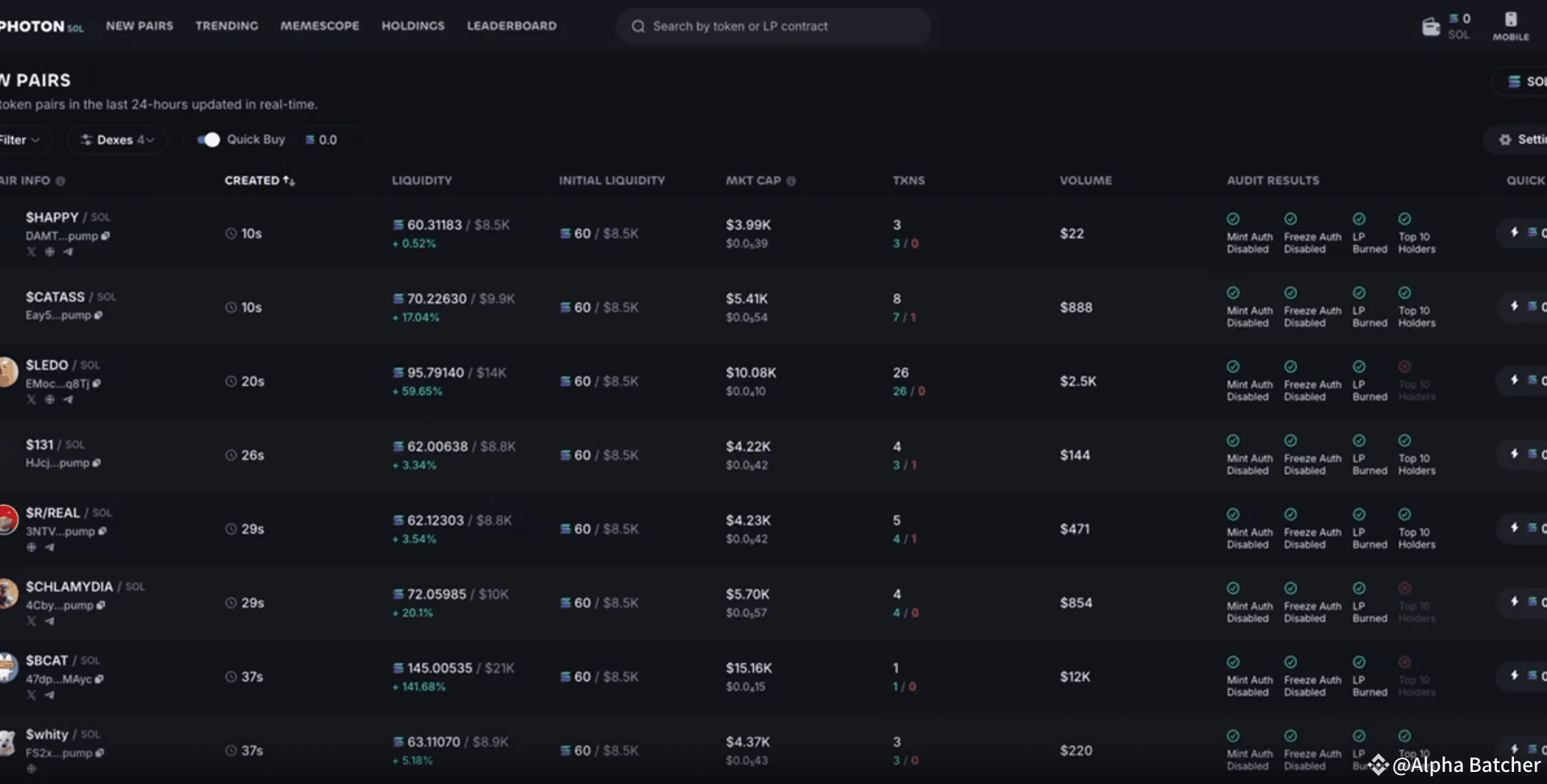This screenshot has width=1547, height=784.
Task: Click the lightning Quick Buy icon for $BCAT
Action: (x=1514, y=675)
